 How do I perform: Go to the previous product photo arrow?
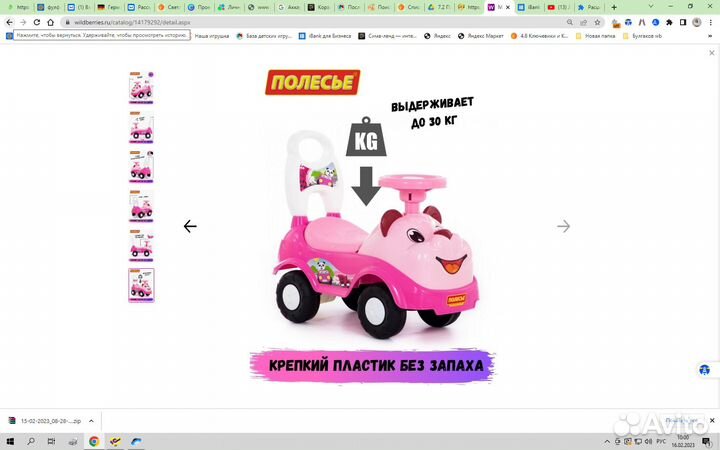point(190,226)
